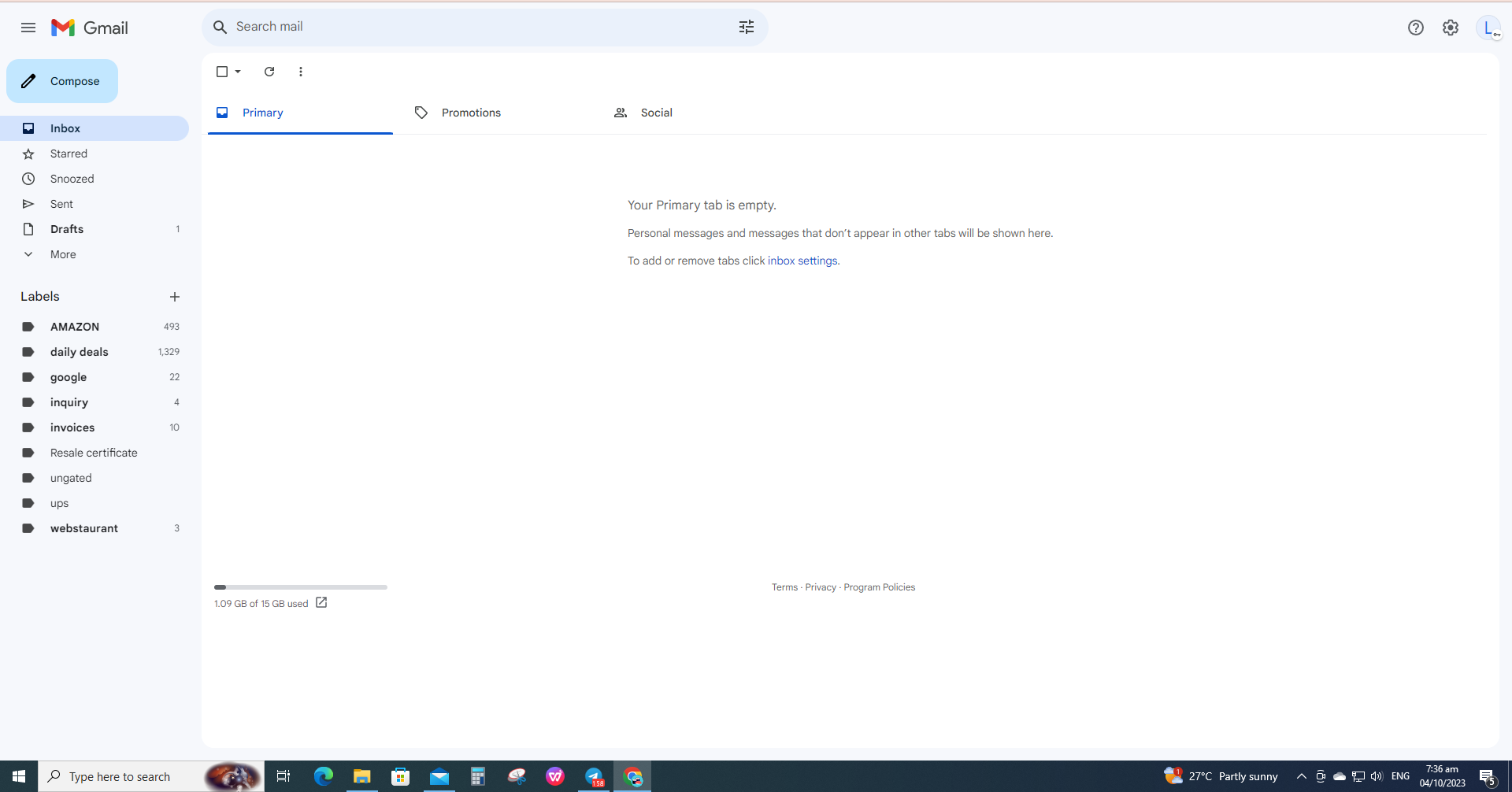Open Task View in the taskbar
1512x792 pixels.
tap(283, 776)
